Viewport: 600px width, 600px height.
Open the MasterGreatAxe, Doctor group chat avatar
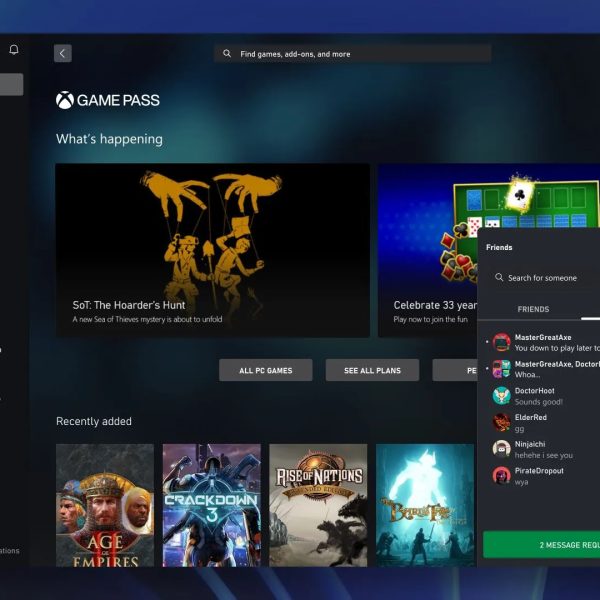click(x=501, y=369)
